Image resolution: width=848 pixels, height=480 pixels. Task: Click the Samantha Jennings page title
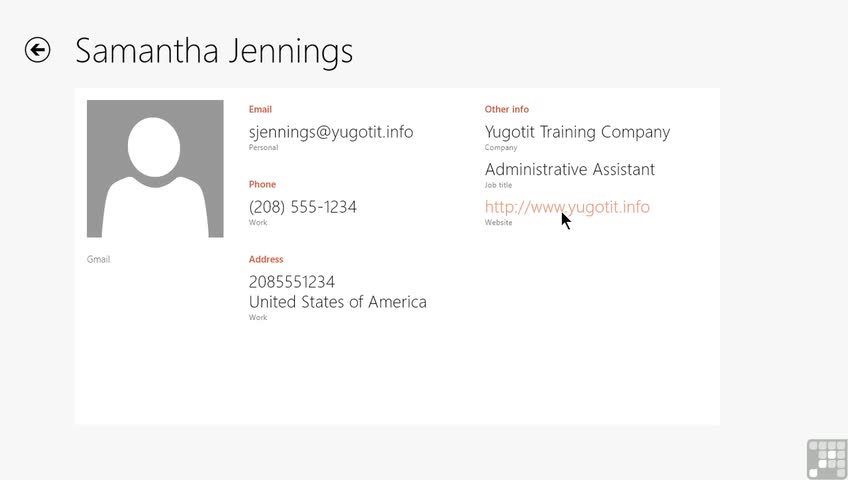[214, 50]
